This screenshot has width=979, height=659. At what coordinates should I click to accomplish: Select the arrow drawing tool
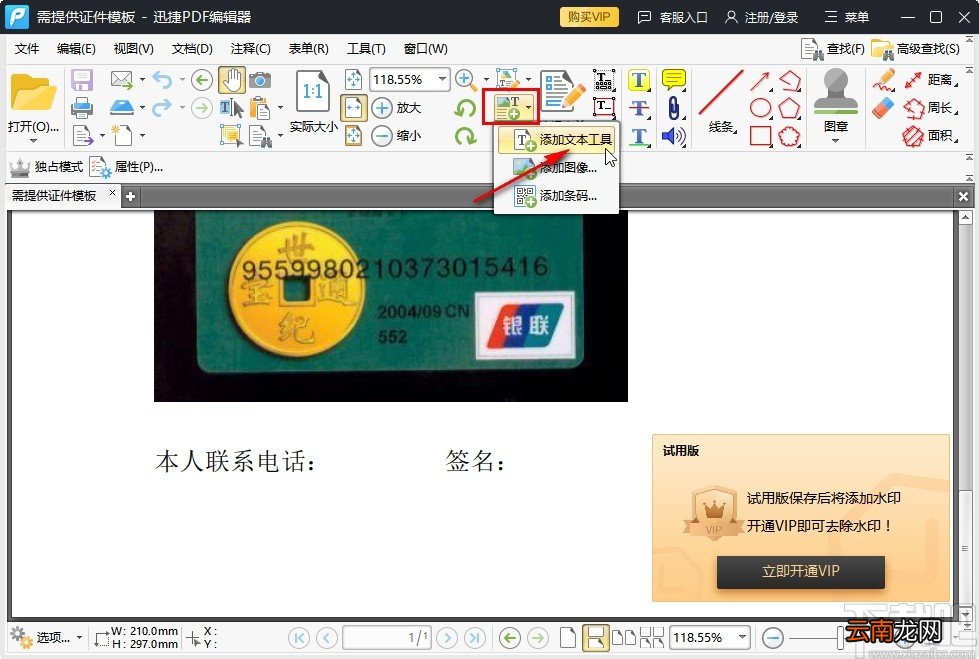pyautogui.click(x=760, y=80)
